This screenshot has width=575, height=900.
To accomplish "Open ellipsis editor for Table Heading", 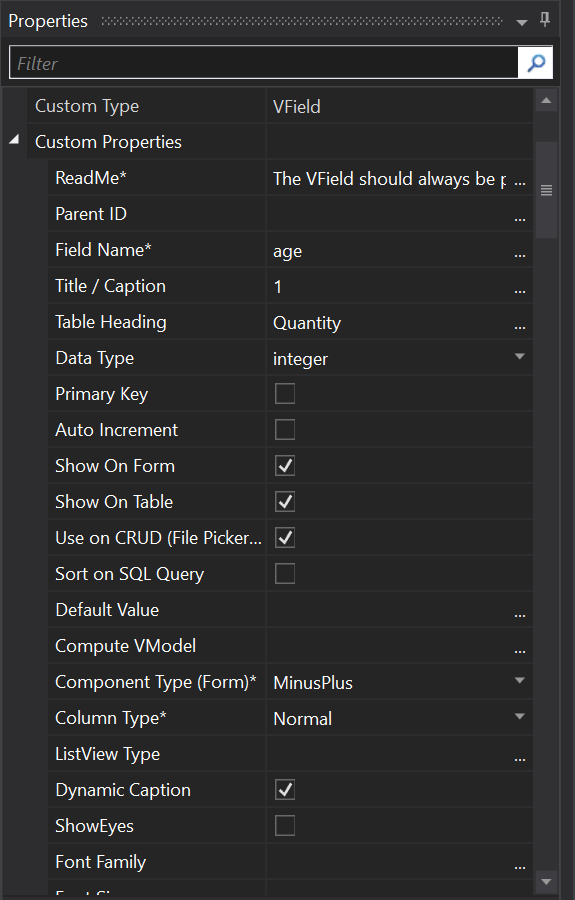I will pyautogui.click(x=520, y=323).
